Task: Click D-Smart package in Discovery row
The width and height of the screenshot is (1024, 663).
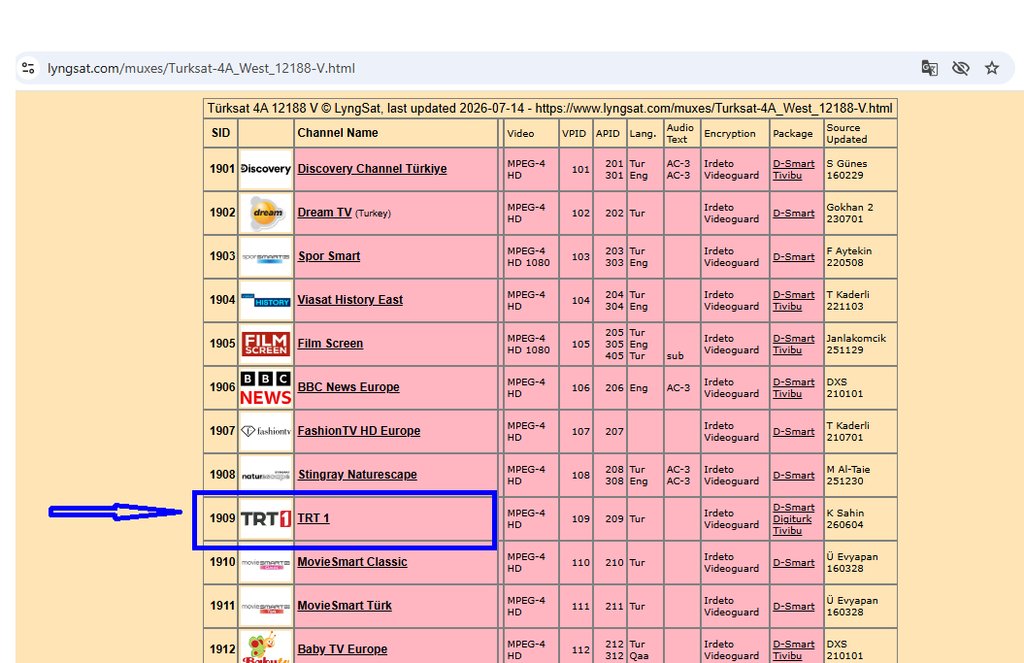Action: [x=793, y=163]
